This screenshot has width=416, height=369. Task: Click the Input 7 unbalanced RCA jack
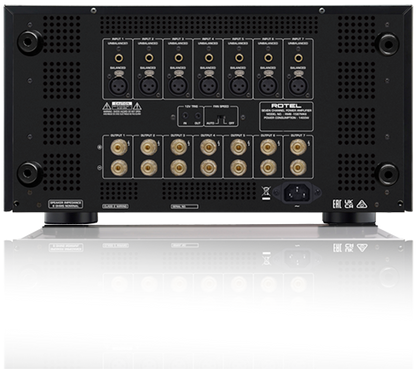(298, 58)
